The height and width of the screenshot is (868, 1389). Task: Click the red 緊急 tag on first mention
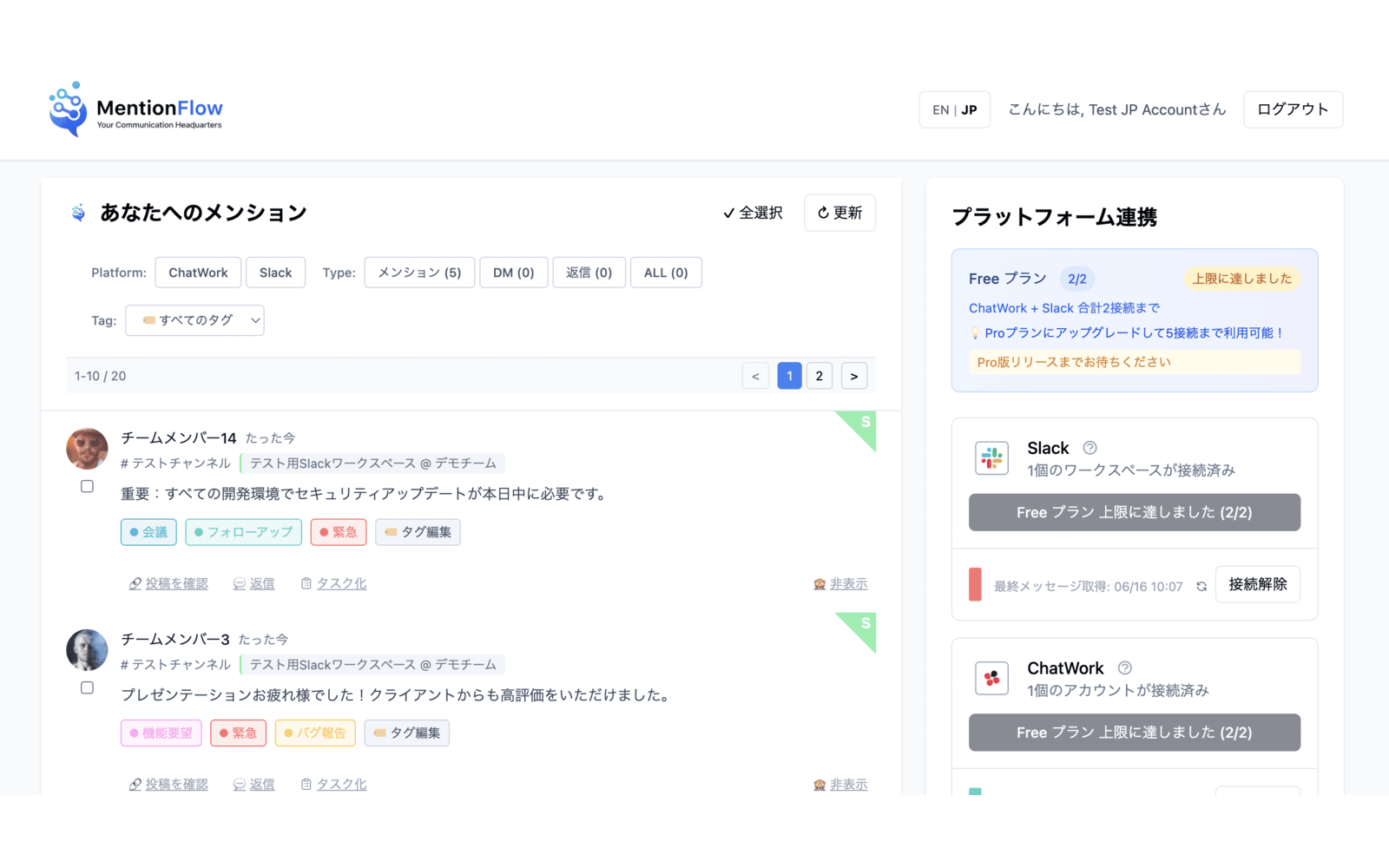coord(339,532)
